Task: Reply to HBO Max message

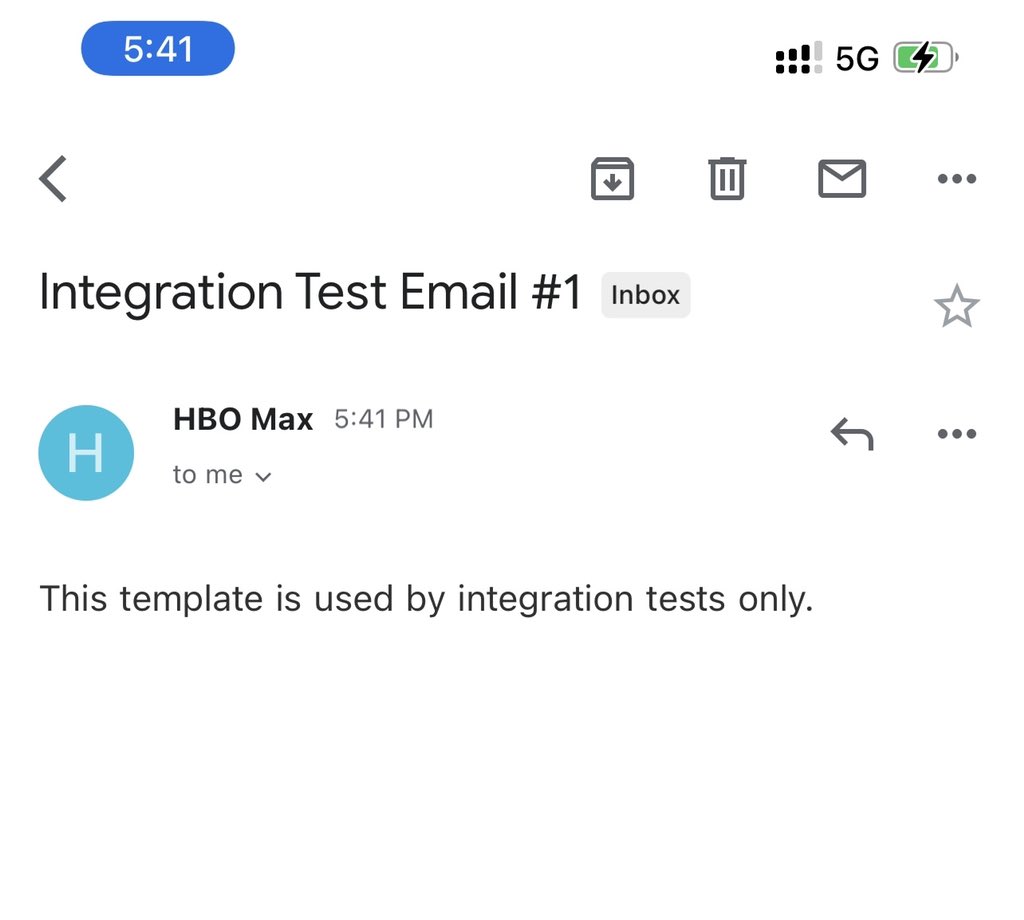Action: coord(852,434)
